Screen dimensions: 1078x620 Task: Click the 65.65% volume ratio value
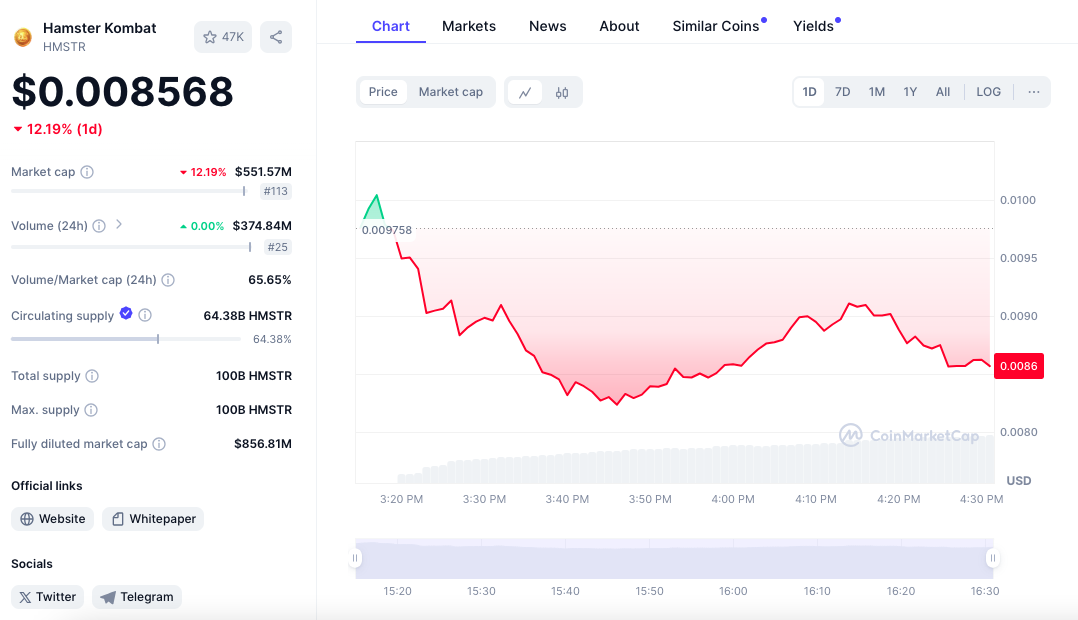point(270,280)
